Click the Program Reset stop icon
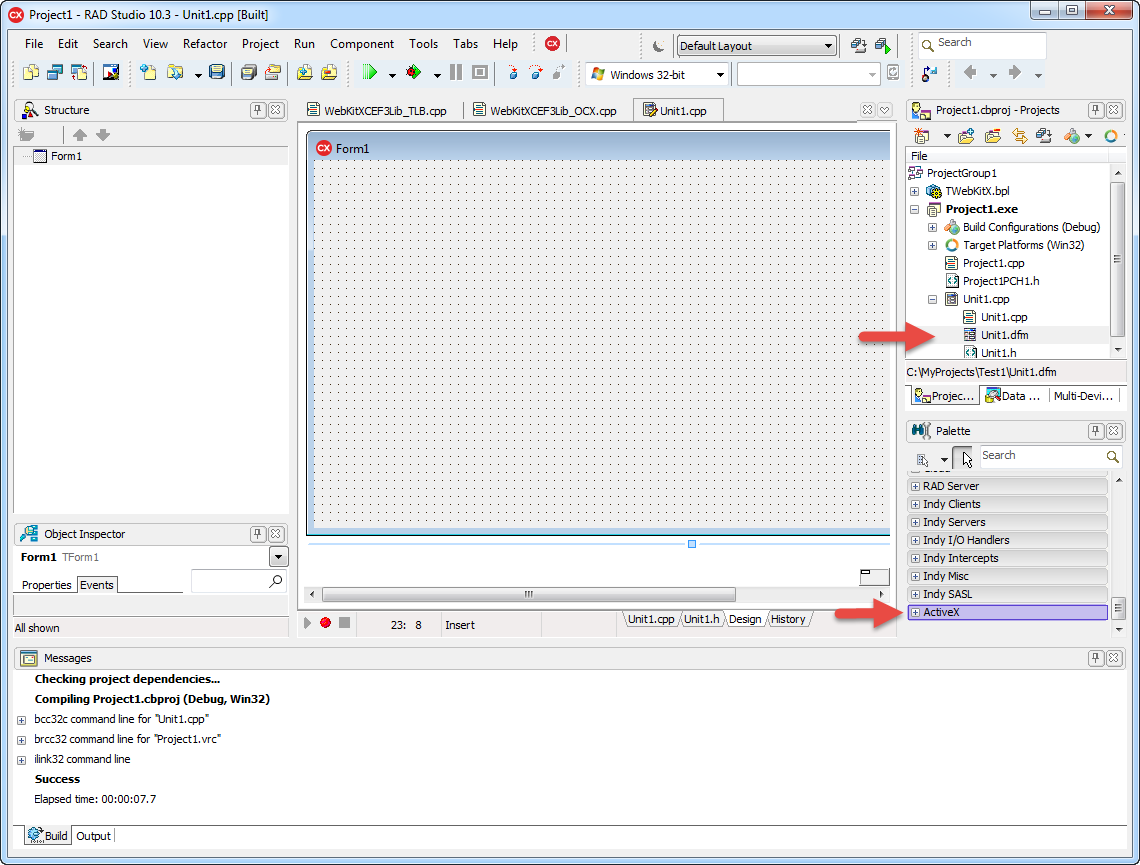 point(480,73)
